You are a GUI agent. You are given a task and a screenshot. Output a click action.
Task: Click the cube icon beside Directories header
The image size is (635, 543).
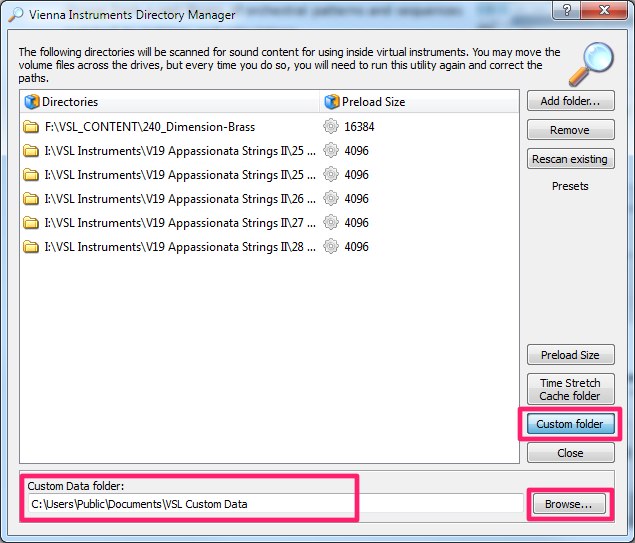(x=32, y=102)
